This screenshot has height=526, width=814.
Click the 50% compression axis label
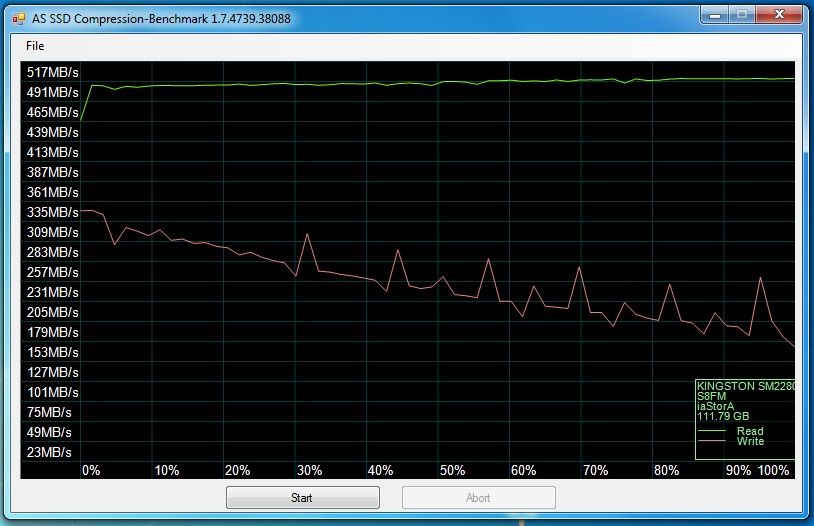coord(452,470)
